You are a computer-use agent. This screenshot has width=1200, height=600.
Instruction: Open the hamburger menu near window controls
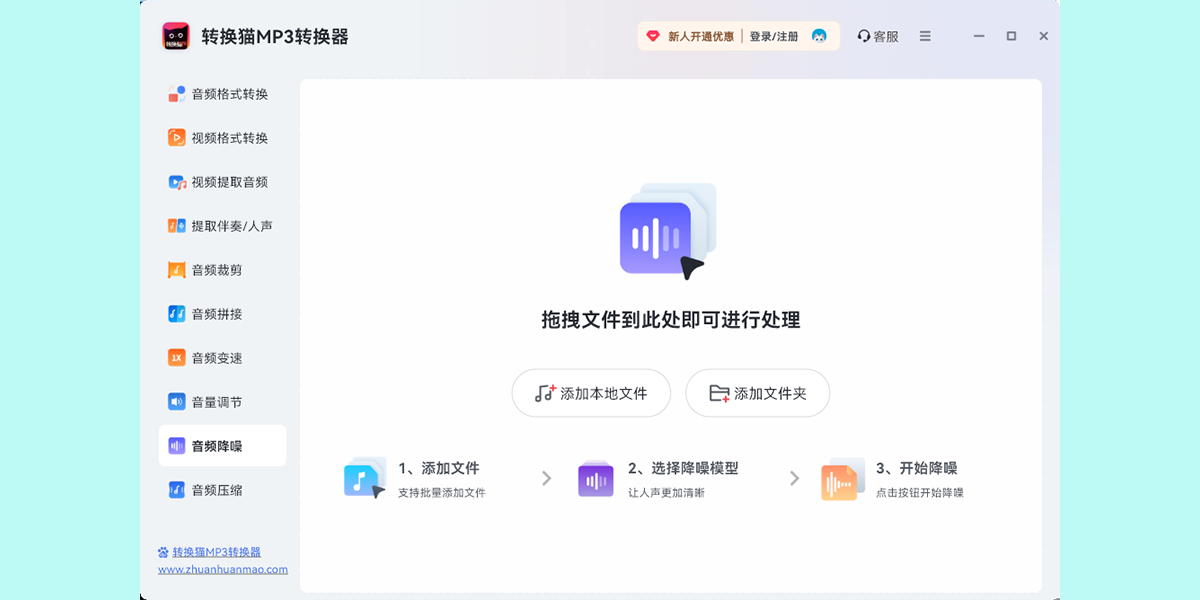point(925,35)
